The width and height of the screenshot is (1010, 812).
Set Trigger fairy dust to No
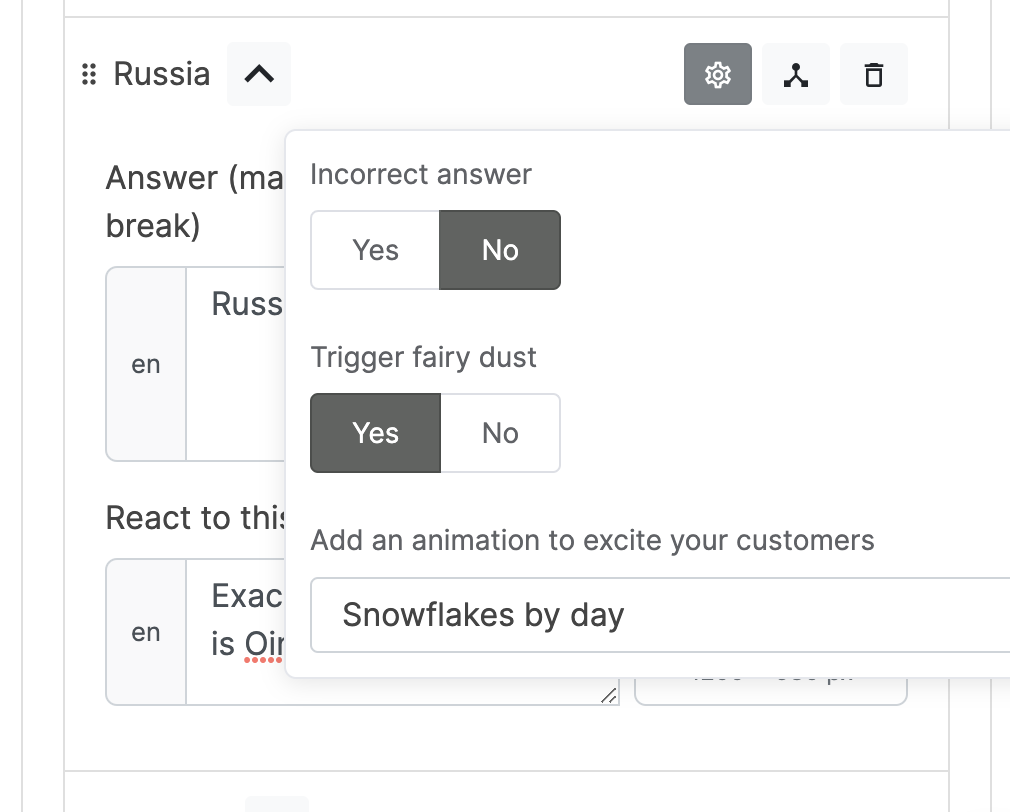click(x=500, y=433)
